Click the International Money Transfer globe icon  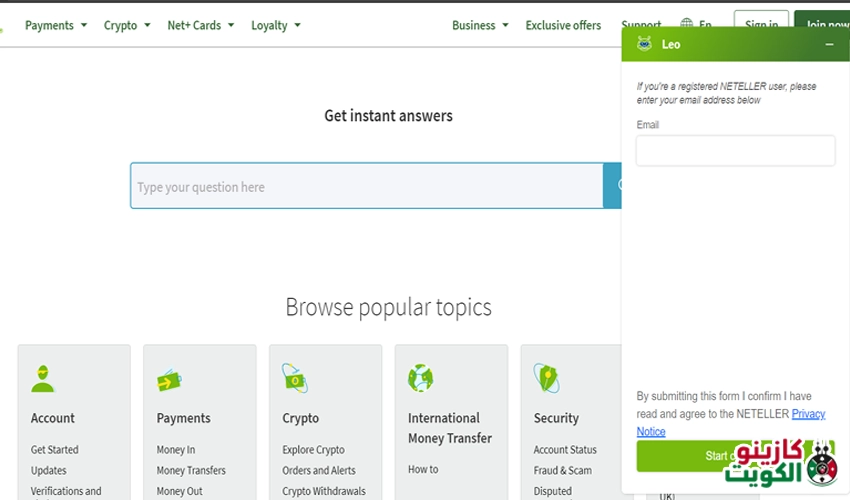[420, 378]
